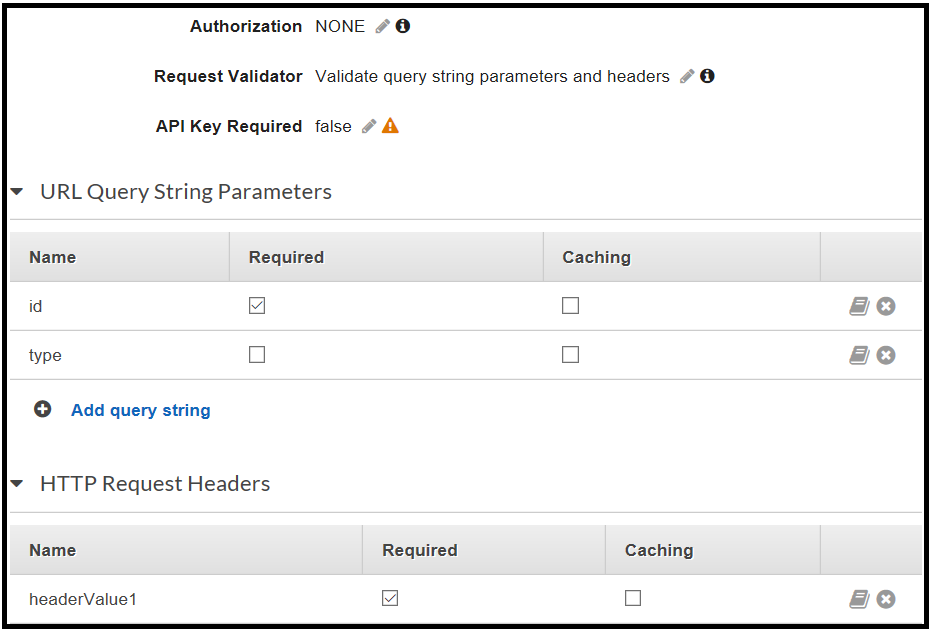The image size is (930, 633).
Task: Edit API Key Required pencil icon
Action: coord(369,126)
